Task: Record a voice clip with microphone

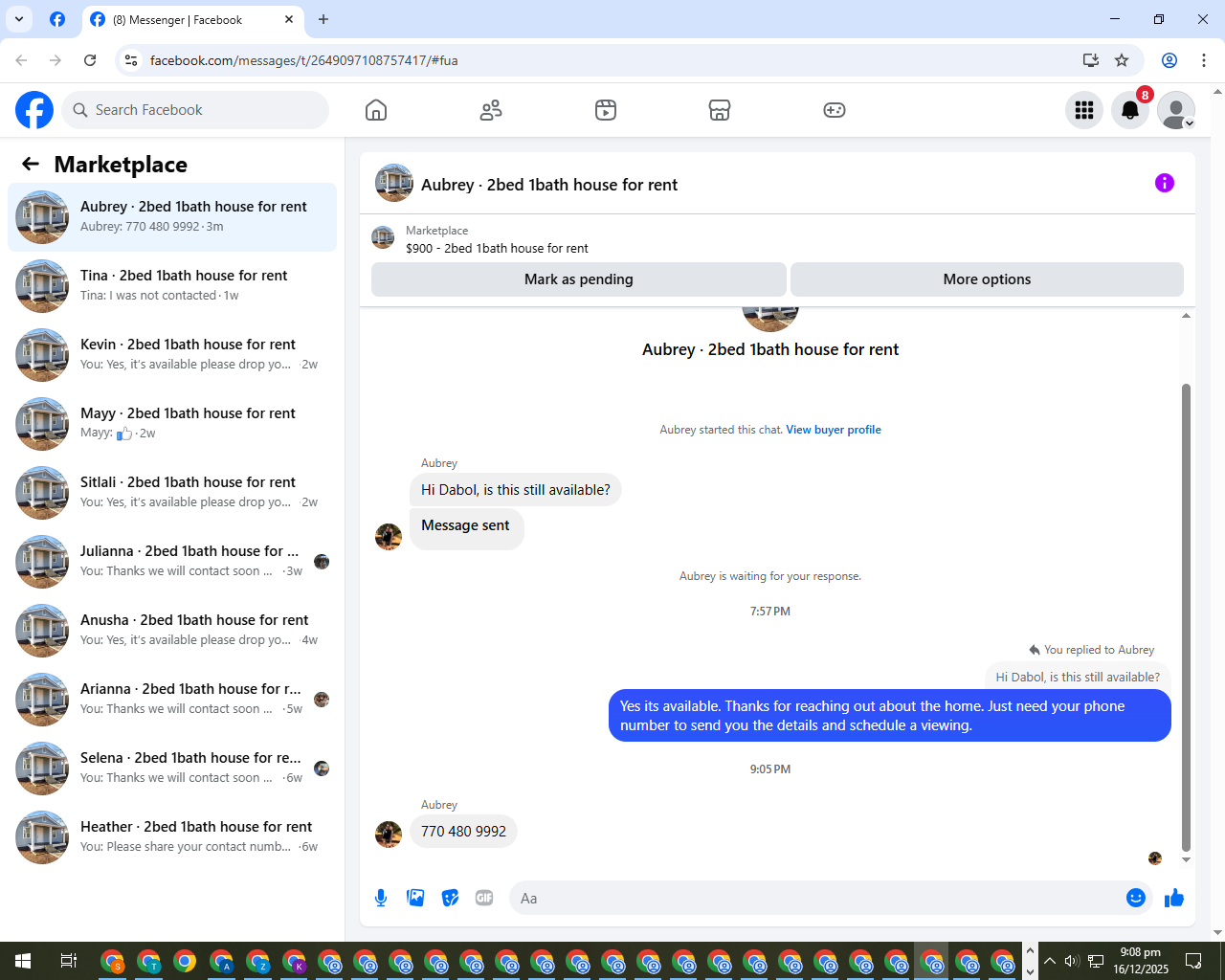Action: pyautogui.click(x=381, y=898)
